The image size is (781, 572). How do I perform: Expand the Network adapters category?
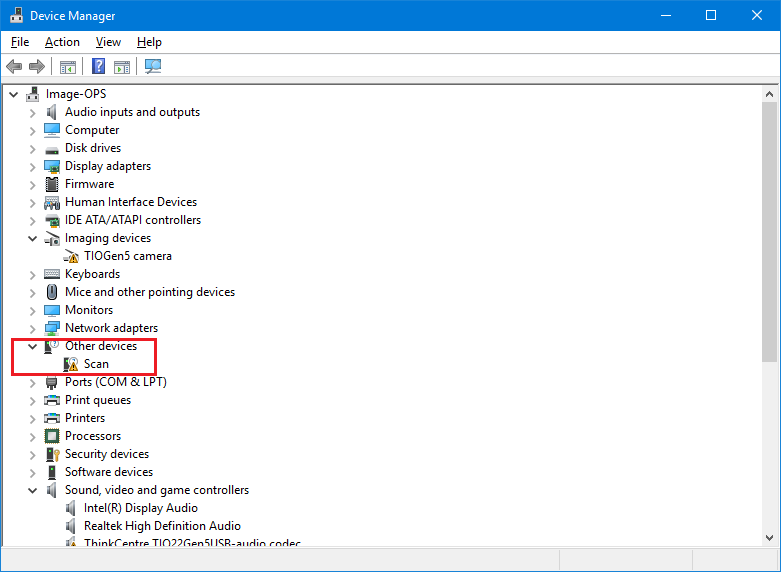coord(32,328)
